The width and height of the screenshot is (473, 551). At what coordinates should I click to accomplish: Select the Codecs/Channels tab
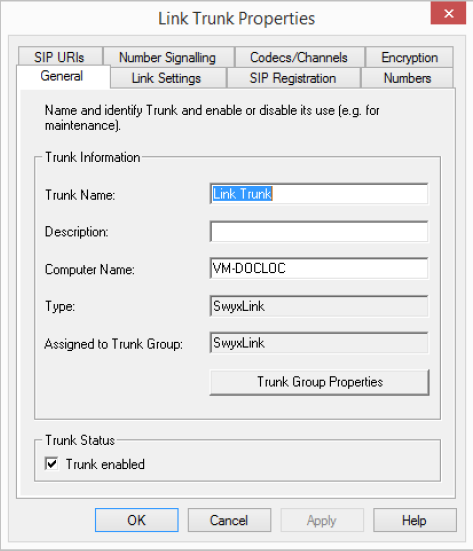tap(299, 57)
